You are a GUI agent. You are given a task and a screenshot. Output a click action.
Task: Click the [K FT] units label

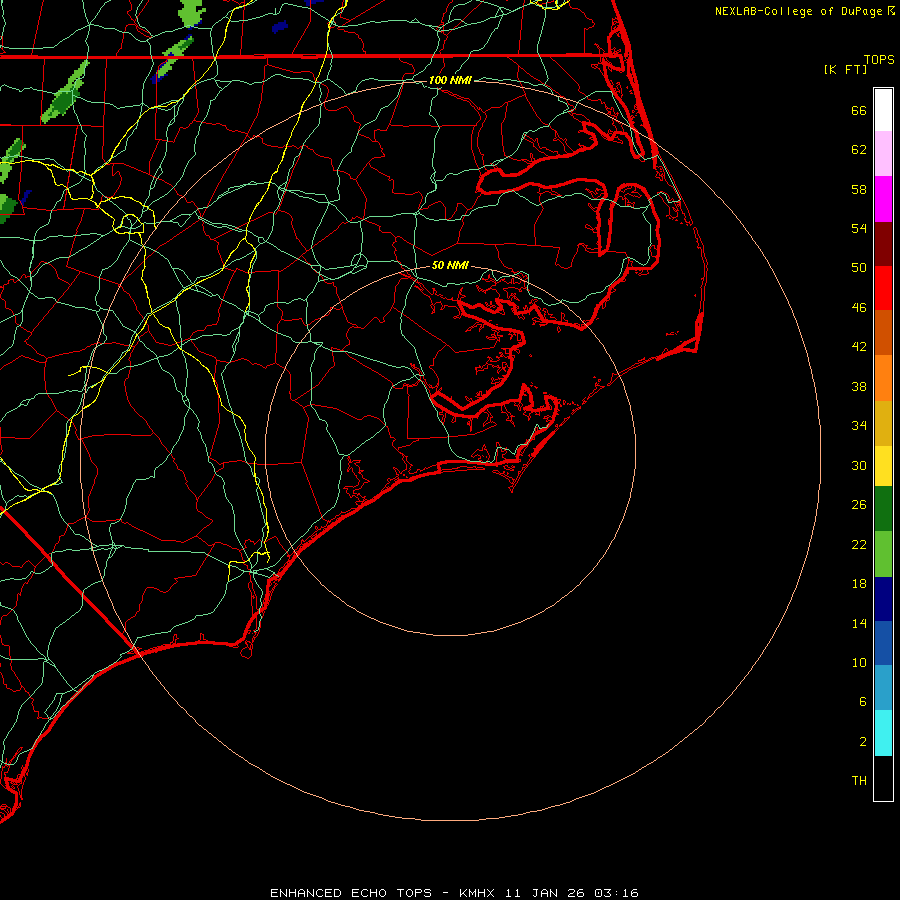click(845, 69)
